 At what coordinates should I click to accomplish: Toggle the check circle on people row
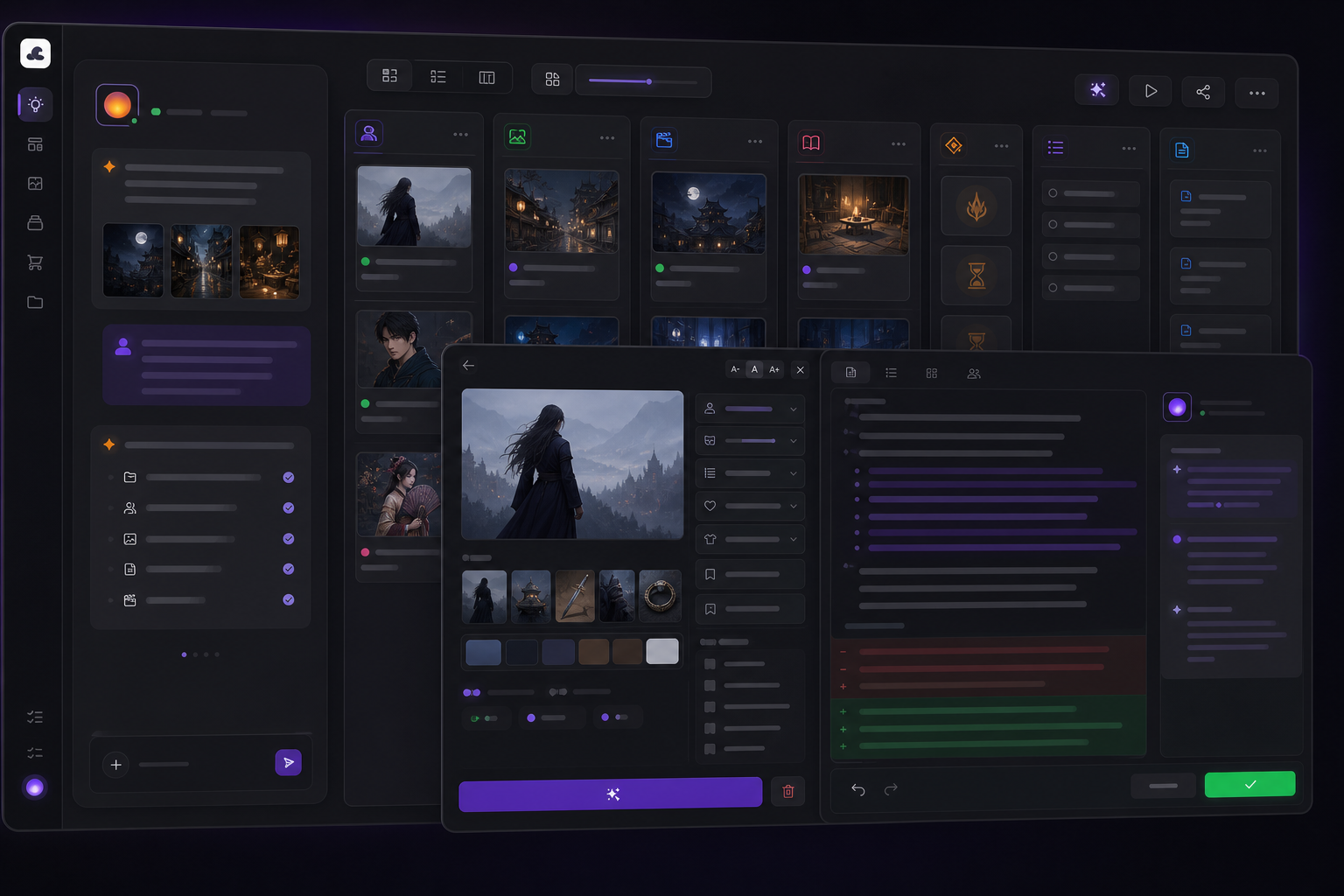point(289,508)
